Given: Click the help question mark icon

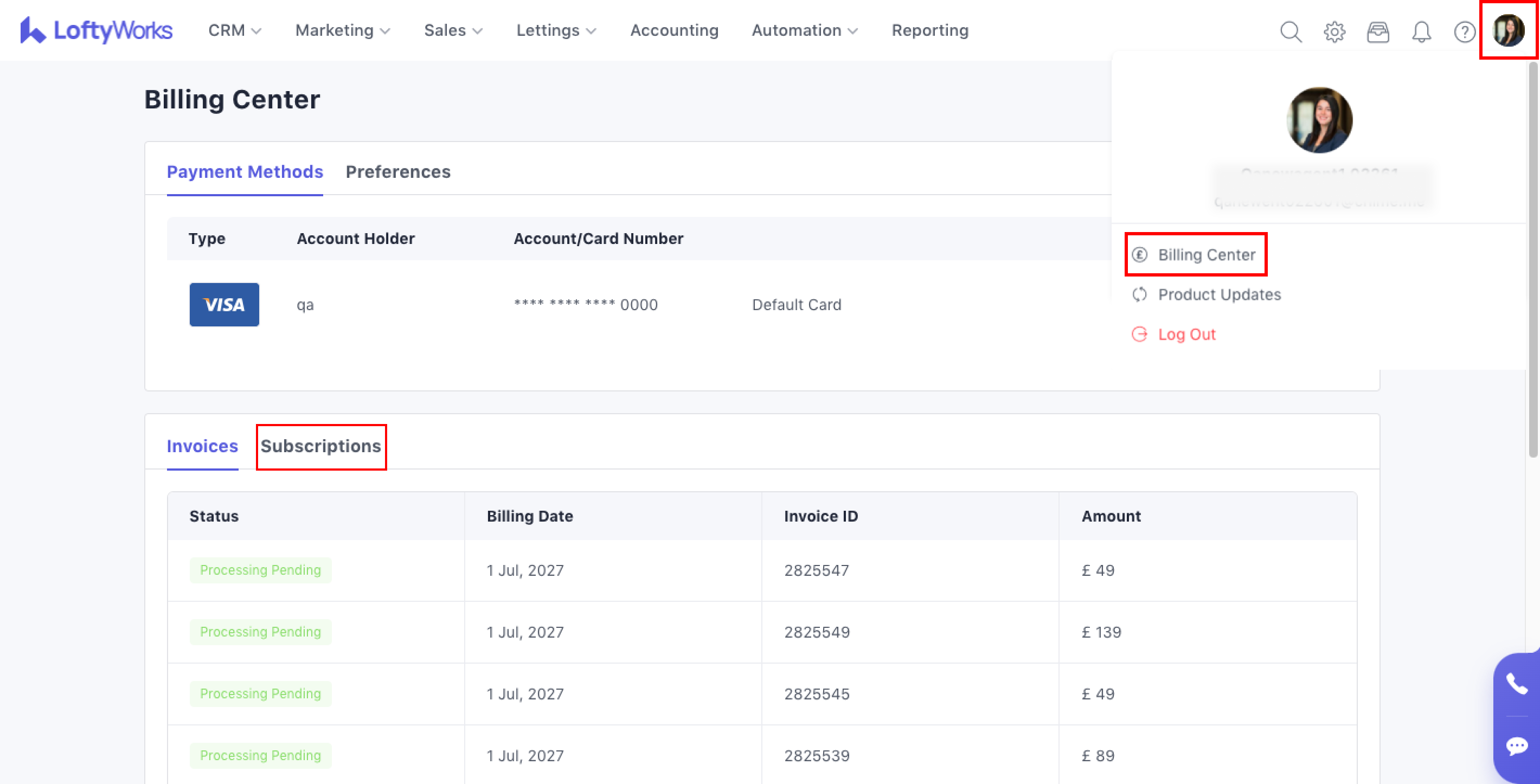Looking at the screenshot, I should 1464,31.
